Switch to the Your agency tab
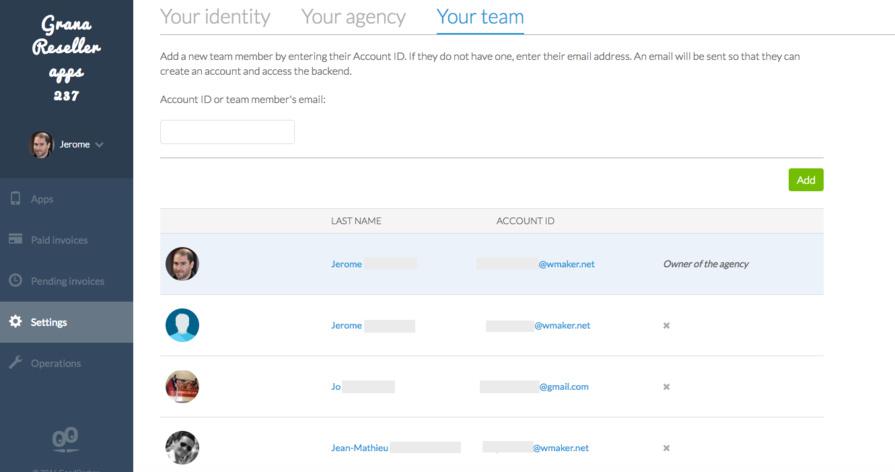 point(353,17)
